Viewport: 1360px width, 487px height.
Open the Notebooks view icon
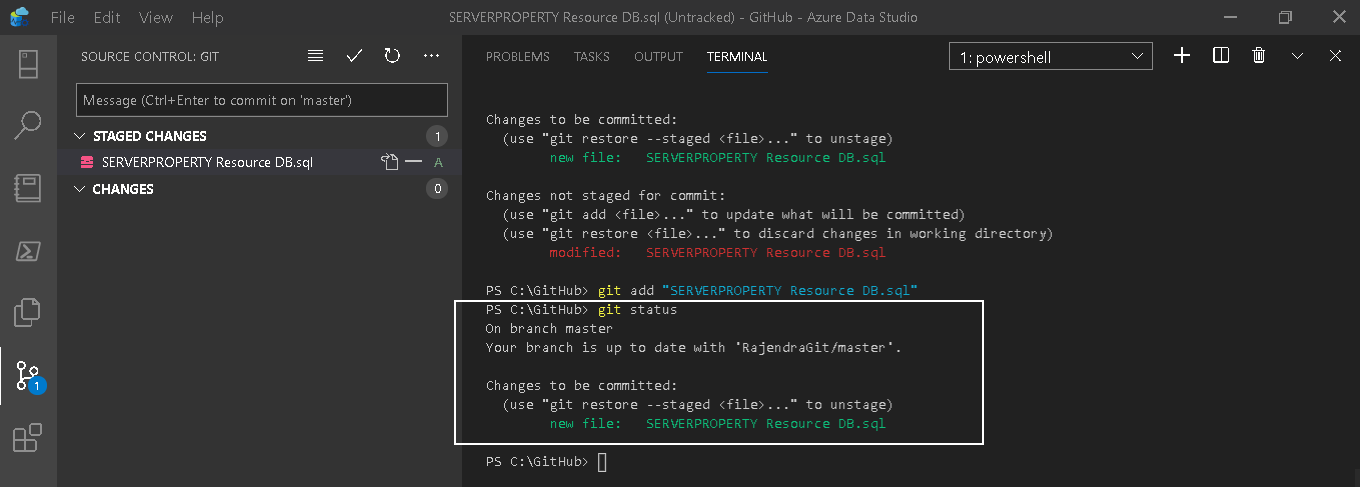coord(28,188)
